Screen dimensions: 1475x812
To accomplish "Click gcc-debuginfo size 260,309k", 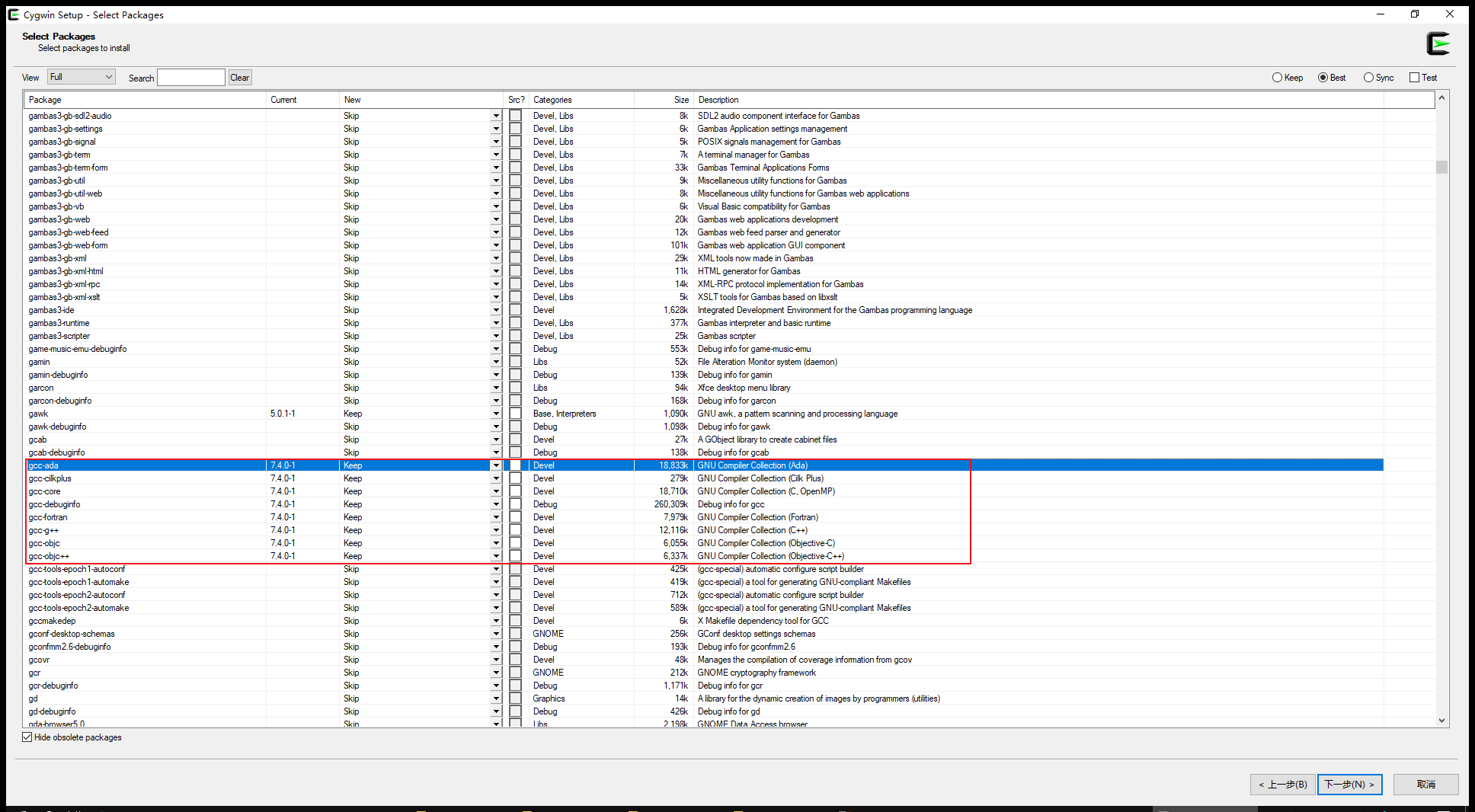I will click(670, 504).
